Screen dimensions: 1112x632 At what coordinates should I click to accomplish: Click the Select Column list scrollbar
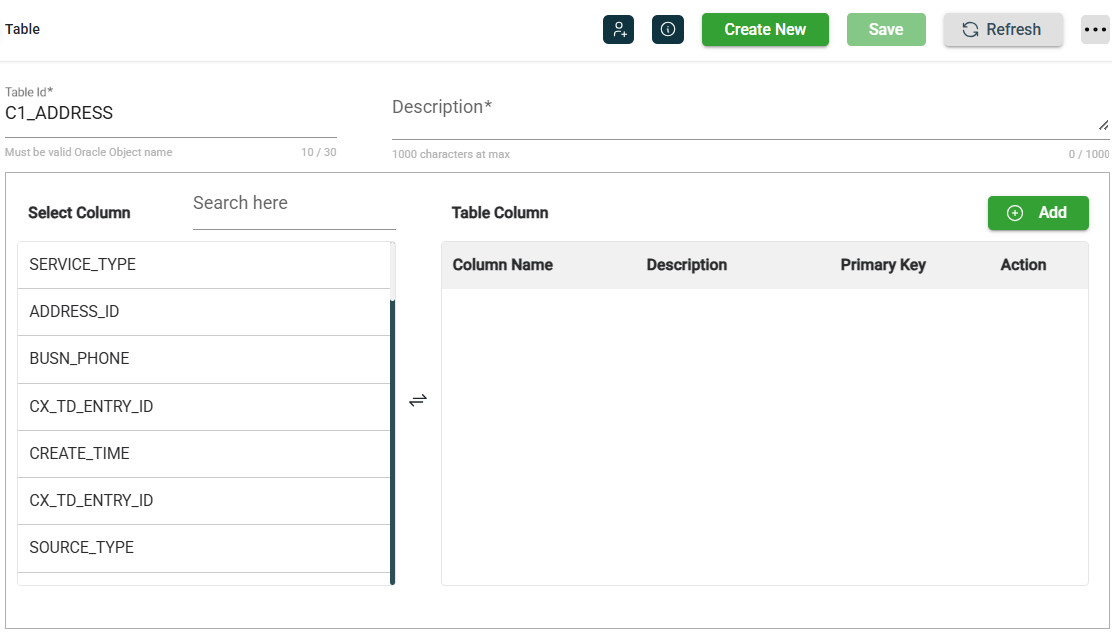[x=392, y=440]
